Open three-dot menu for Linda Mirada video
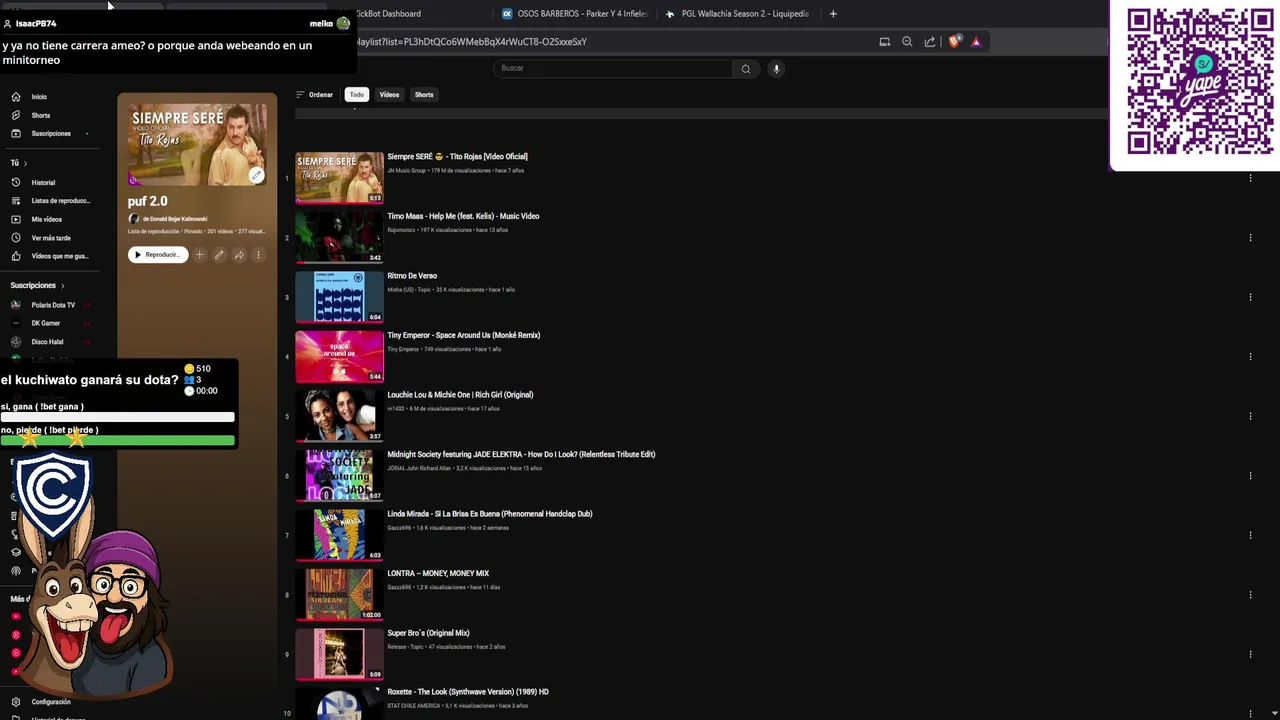Viewport: 1280px width, 720px height. [x=1250, y=535]
